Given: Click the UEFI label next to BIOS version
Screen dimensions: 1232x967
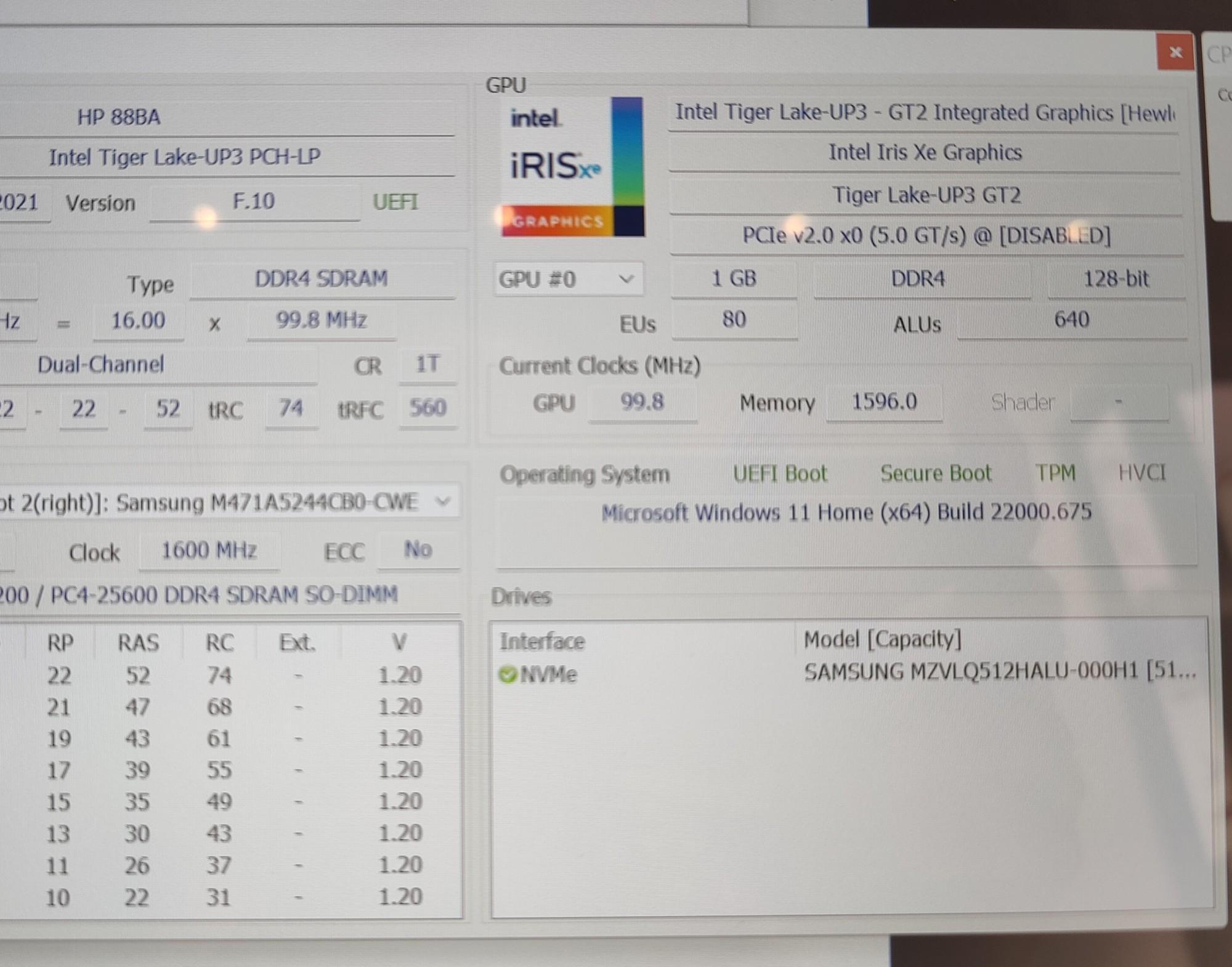Looking at the screenshot, I should coord(395,202).
